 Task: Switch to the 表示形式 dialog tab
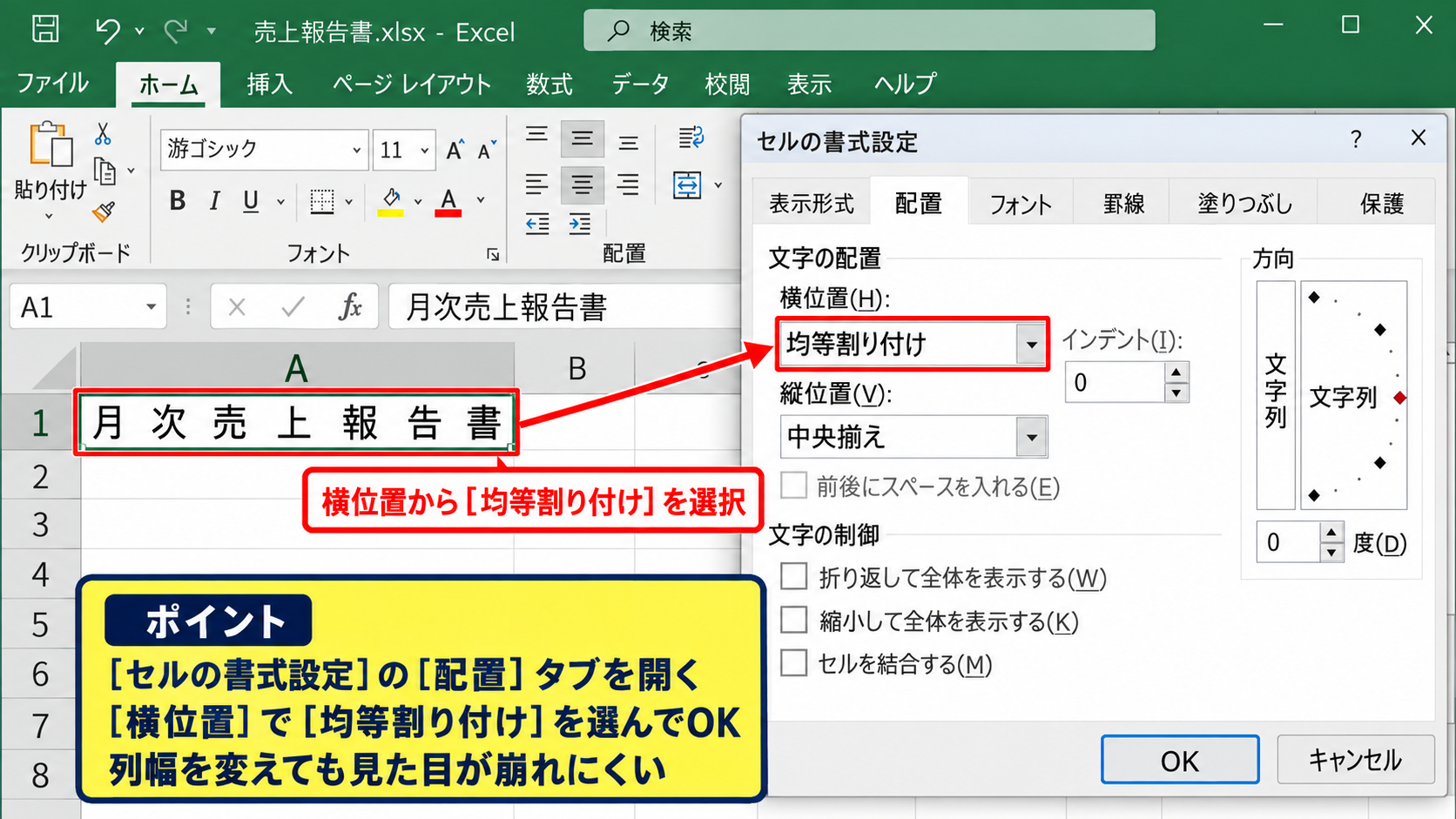[x=811, y=204]
